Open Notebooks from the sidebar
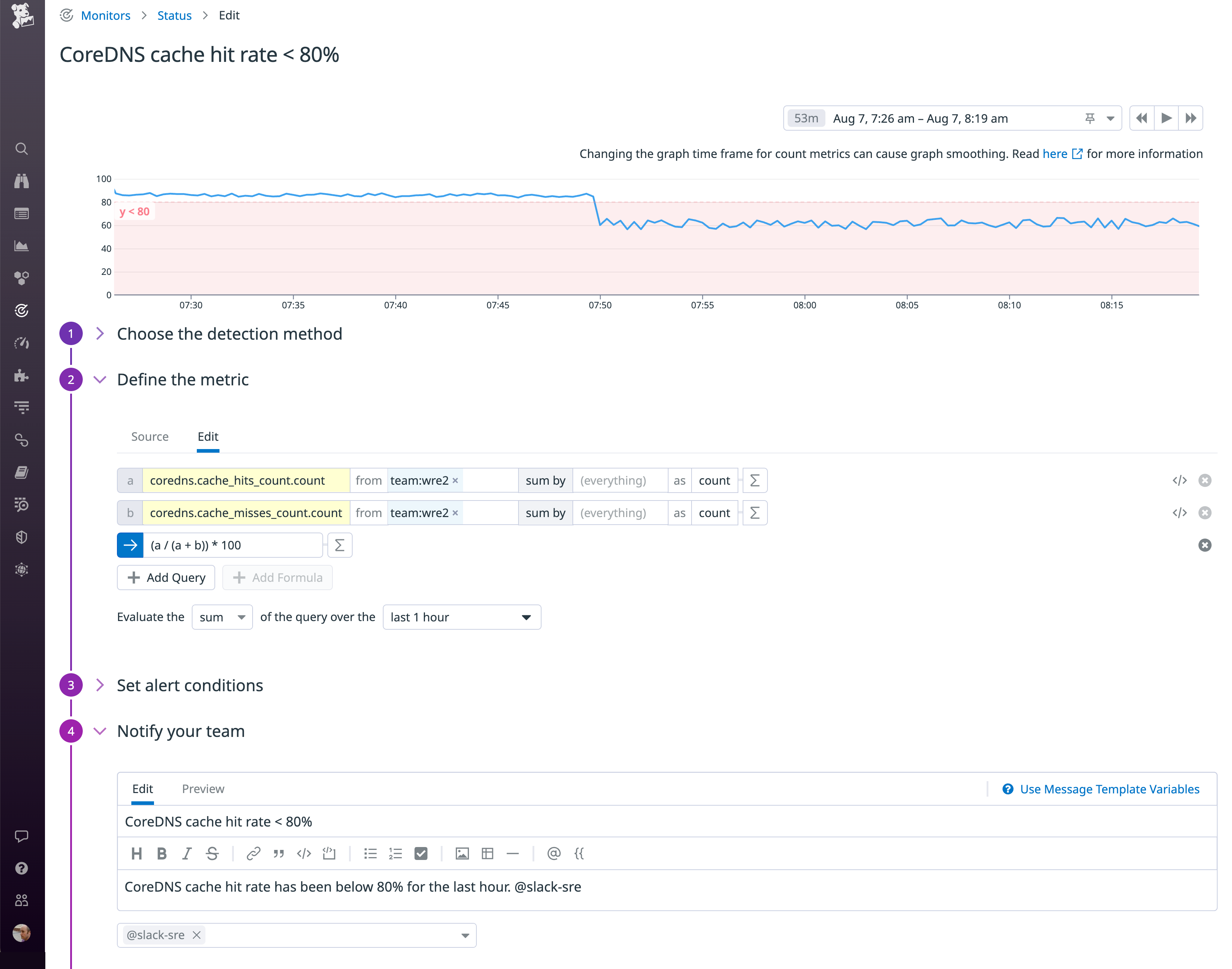Screen dimensions: 1232x969 coord(22,472)
